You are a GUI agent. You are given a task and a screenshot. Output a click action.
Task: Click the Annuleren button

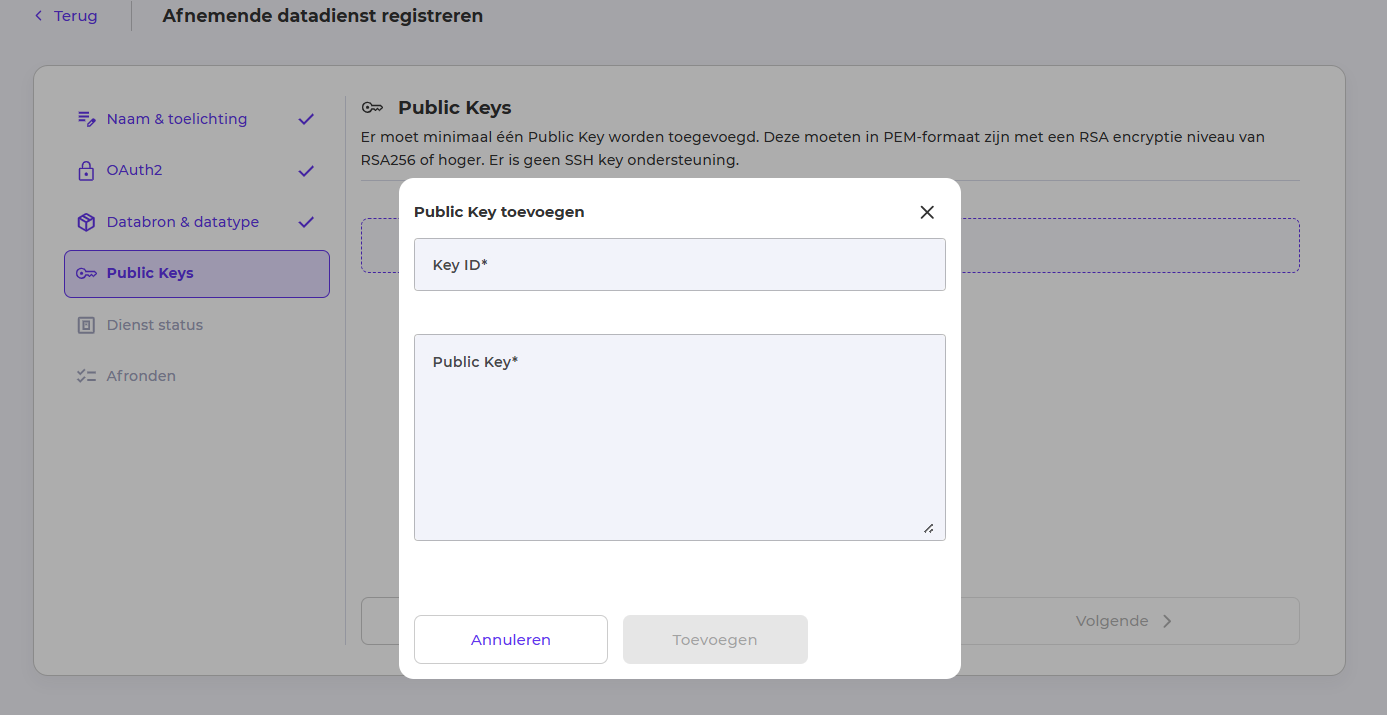tap(510, 639)
